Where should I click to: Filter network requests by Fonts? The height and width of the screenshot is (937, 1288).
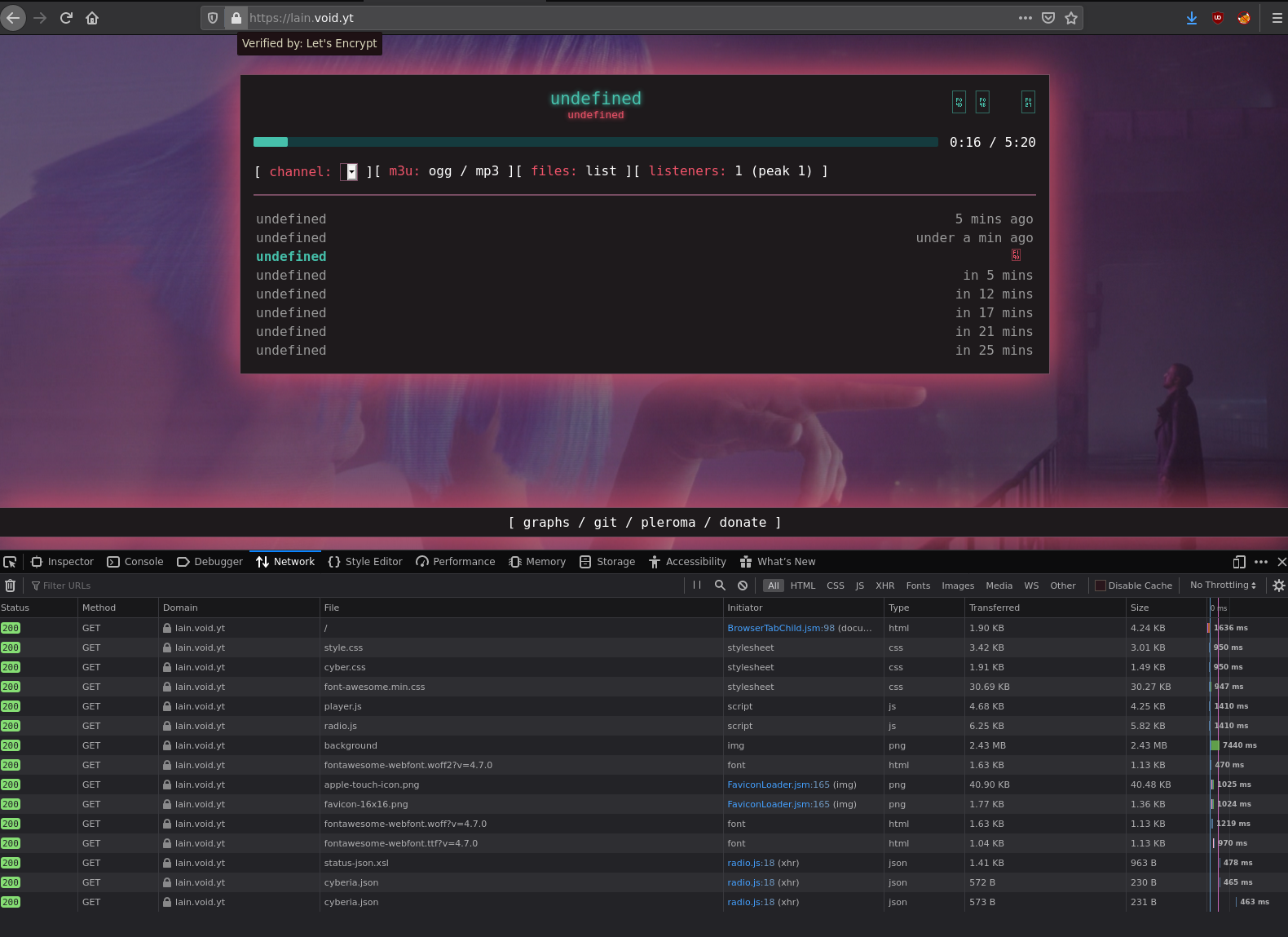pos(918,586)
